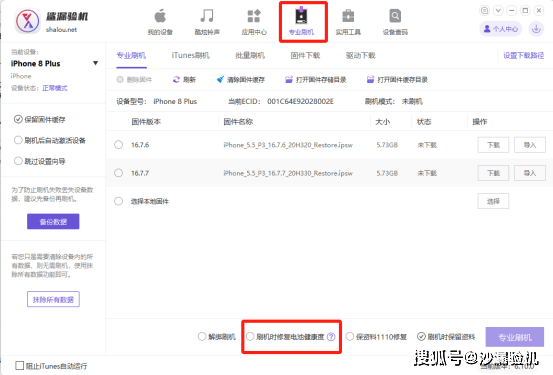Click the 打开固件缓存目录 folder icon
The height and width of the screenshot is (375, 553).
(370, 80)
